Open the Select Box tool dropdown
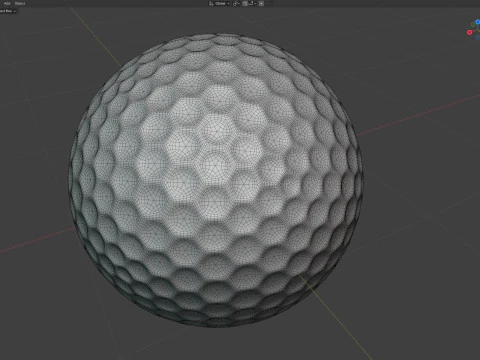 [8, 11]
